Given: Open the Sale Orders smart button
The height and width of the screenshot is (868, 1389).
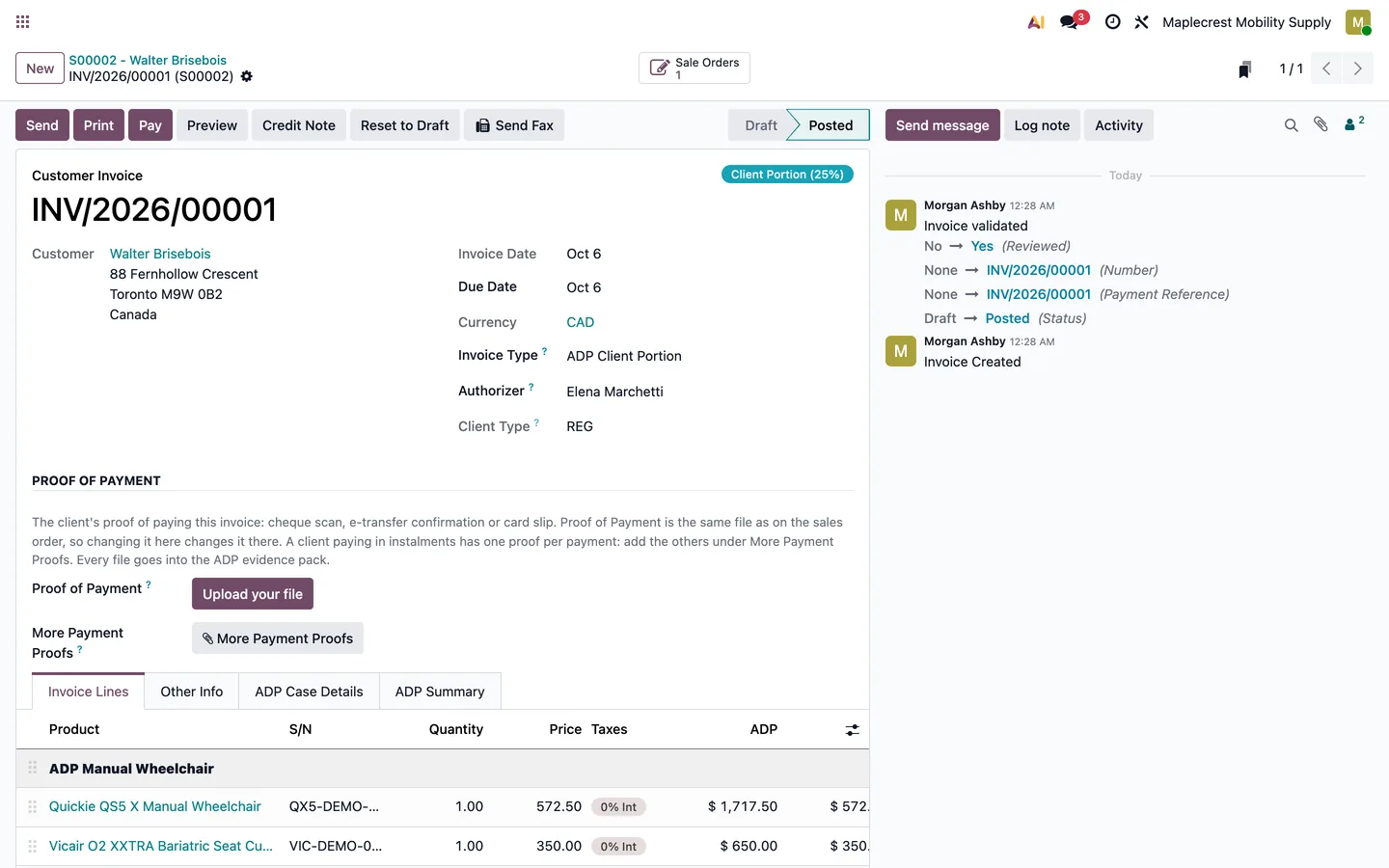Looking at the screenshot, I should [694, 68].
